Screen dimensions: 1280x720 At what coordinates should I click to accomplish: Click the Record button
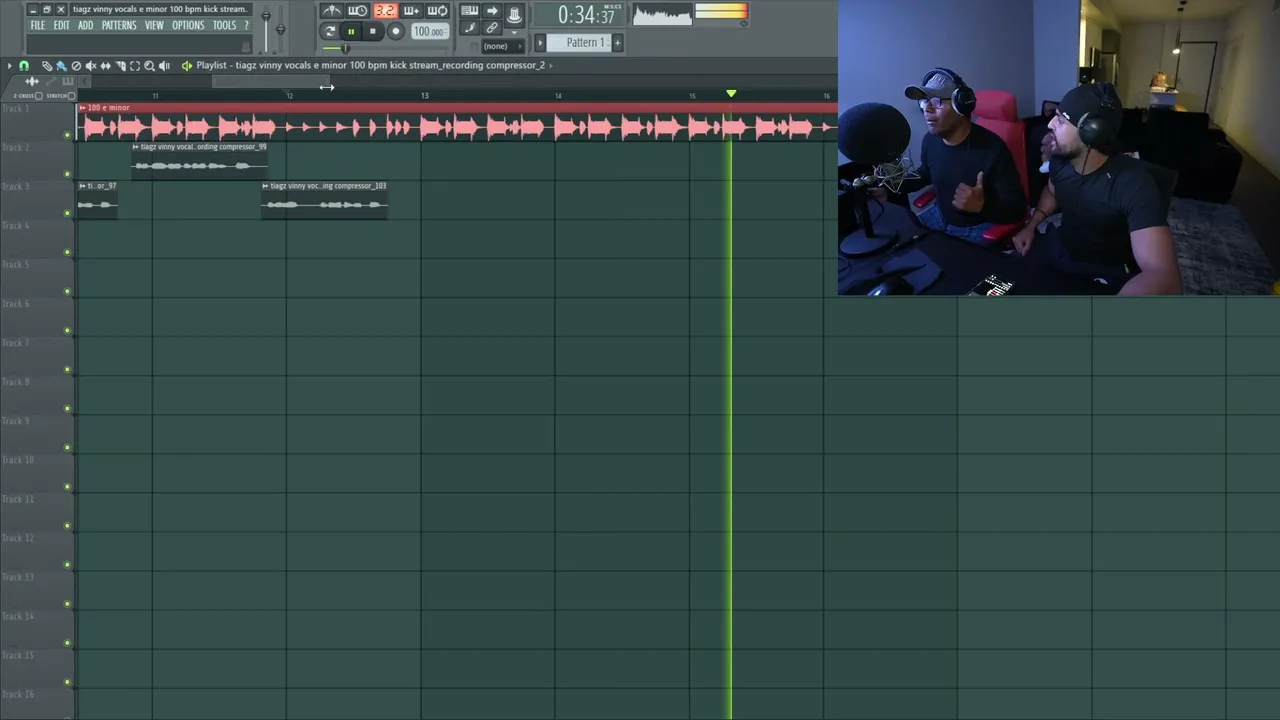pos(396,32)
